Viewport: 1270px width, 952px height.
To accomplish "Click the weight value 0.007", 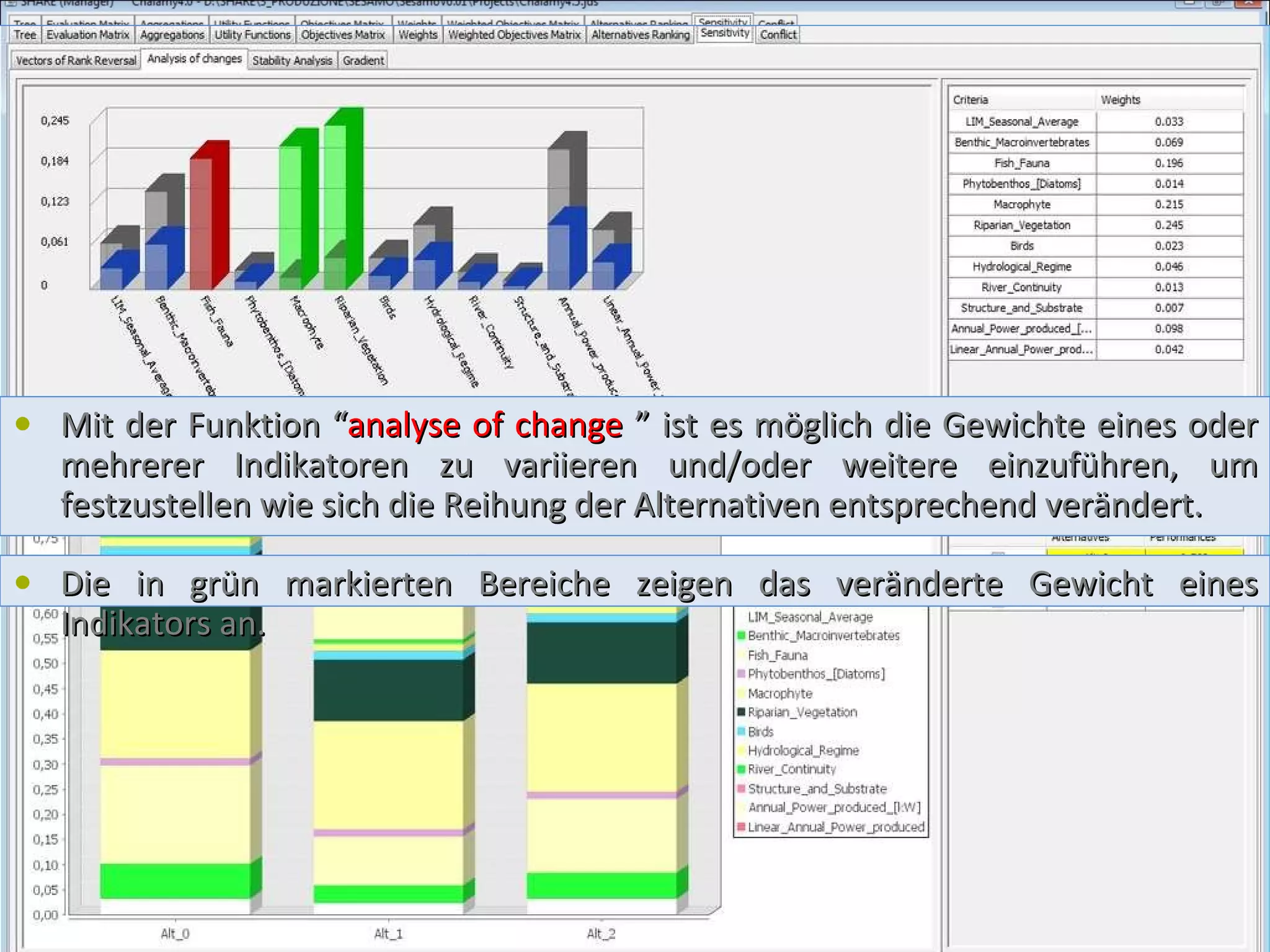I will click(x=1170, y=308).
